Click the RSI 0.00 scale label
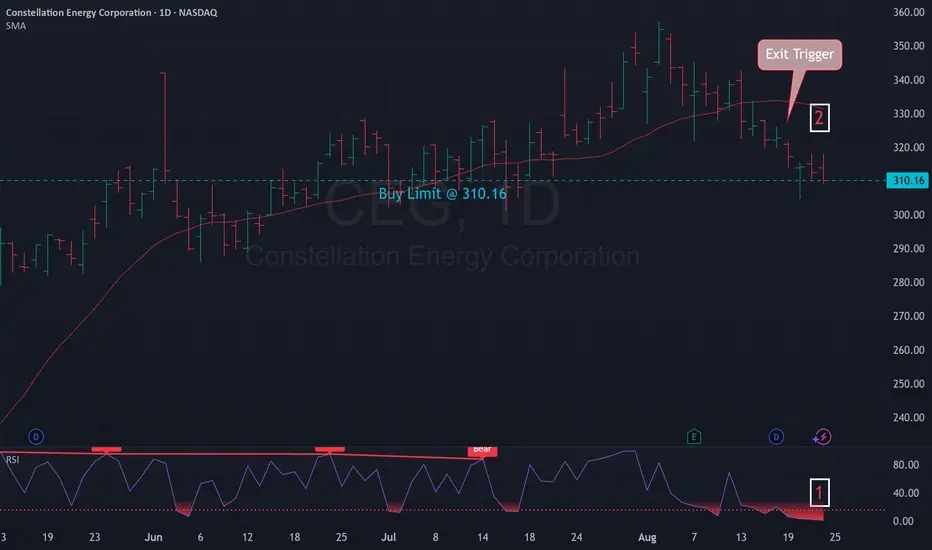 (x=903, y=521)
